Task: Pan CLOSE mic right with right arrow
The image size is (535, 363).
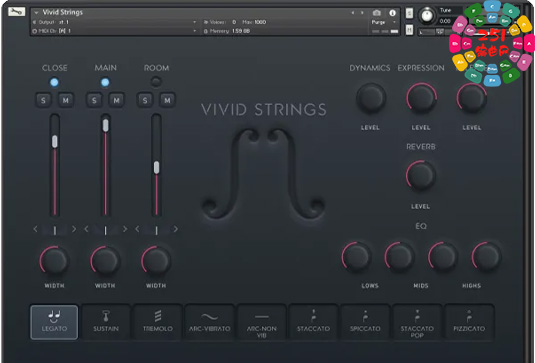Action: (x=74, y=229)
